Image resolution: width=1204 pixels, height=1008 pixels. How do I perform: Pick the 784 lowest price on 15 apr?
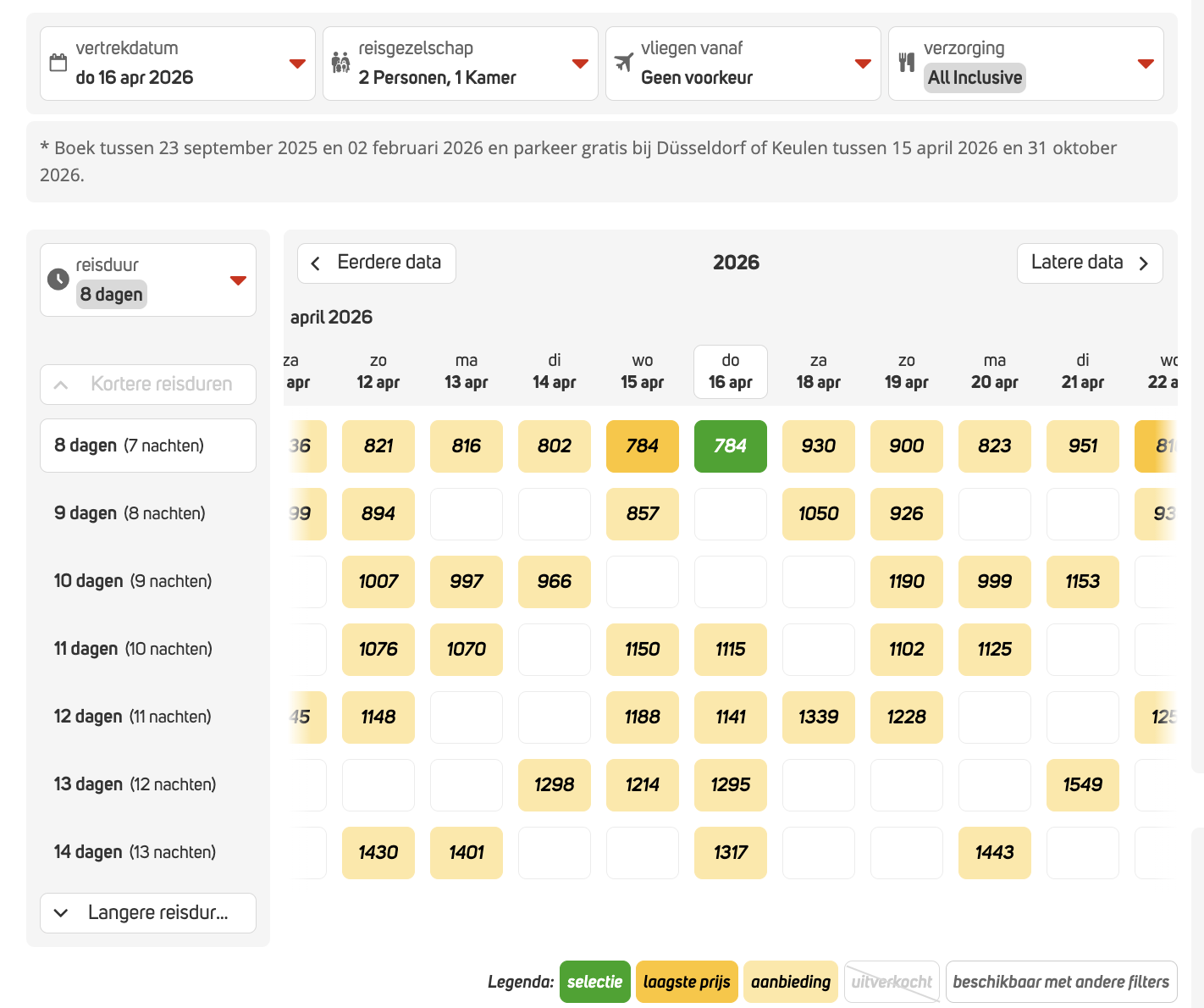click(x=642, y=446)
